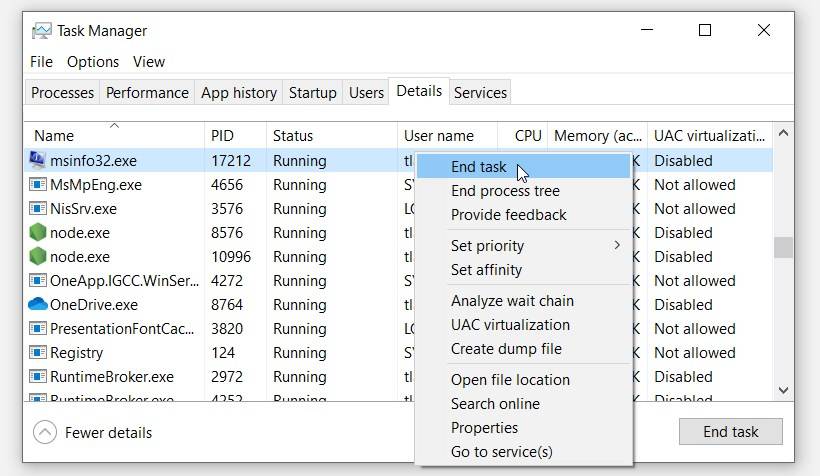Switch to the Processes tab

coord(62,93)
